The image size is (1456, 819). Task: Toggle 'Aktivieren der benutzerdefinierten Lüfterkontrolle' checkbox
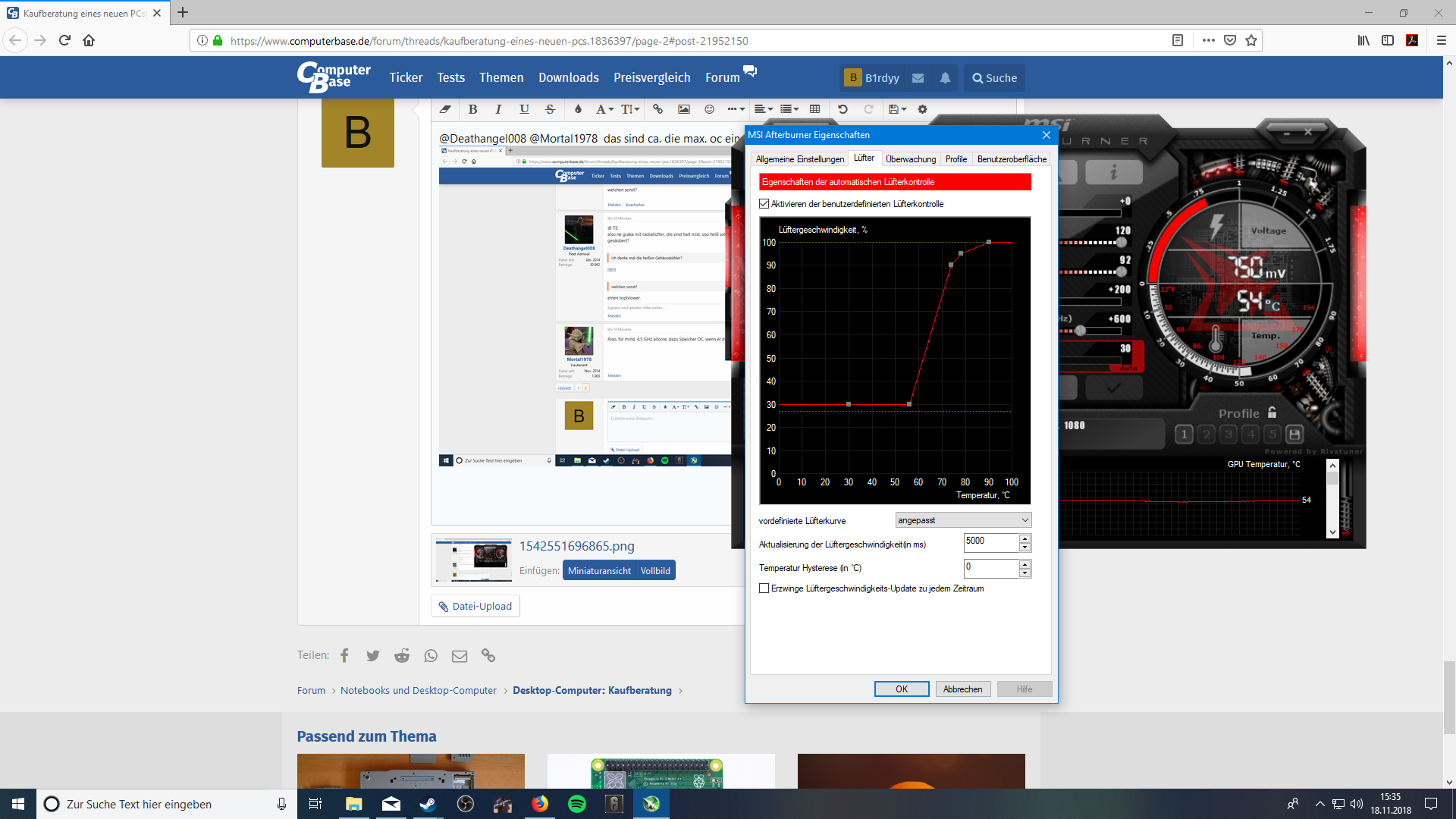[764, 204]
